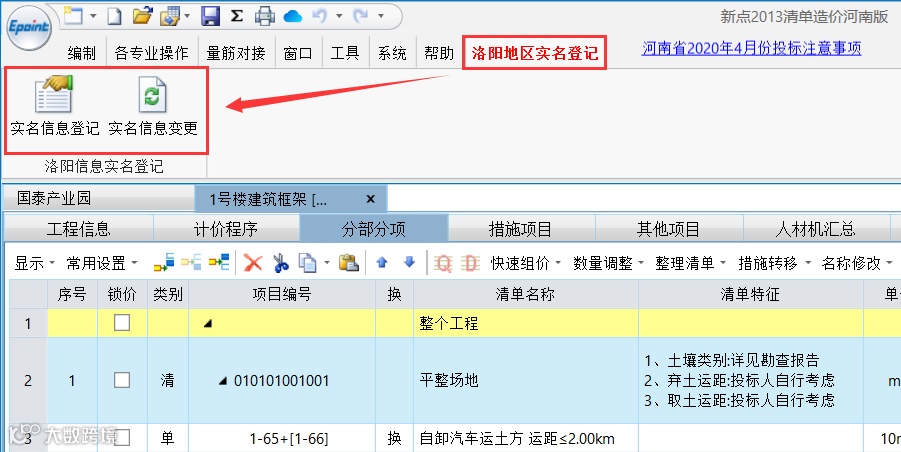Click the undo arrow icon
The height and width of the screenshot is (452, 901).
click(x=319, y=16)
